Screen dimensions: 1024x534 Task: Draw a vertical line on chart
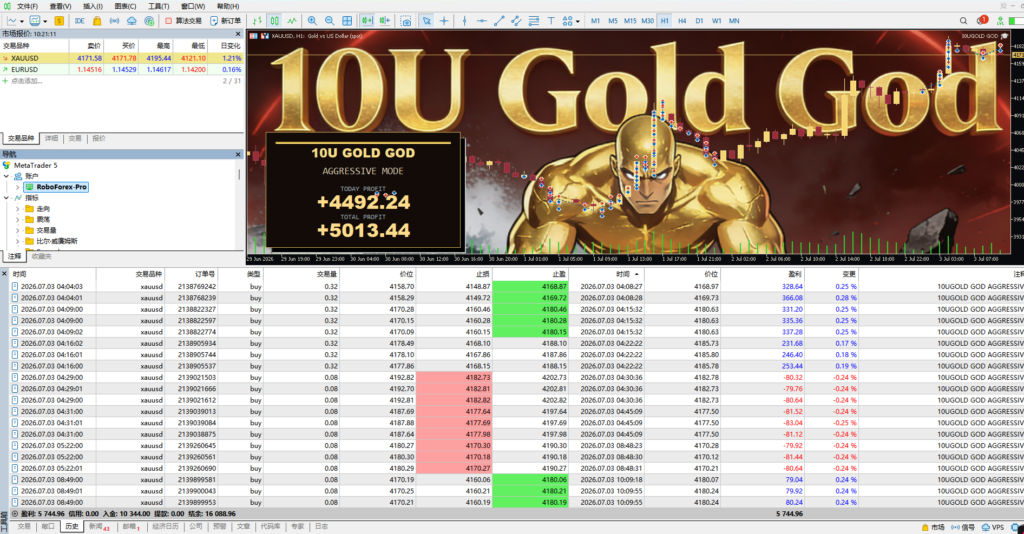tap(464, 21)
